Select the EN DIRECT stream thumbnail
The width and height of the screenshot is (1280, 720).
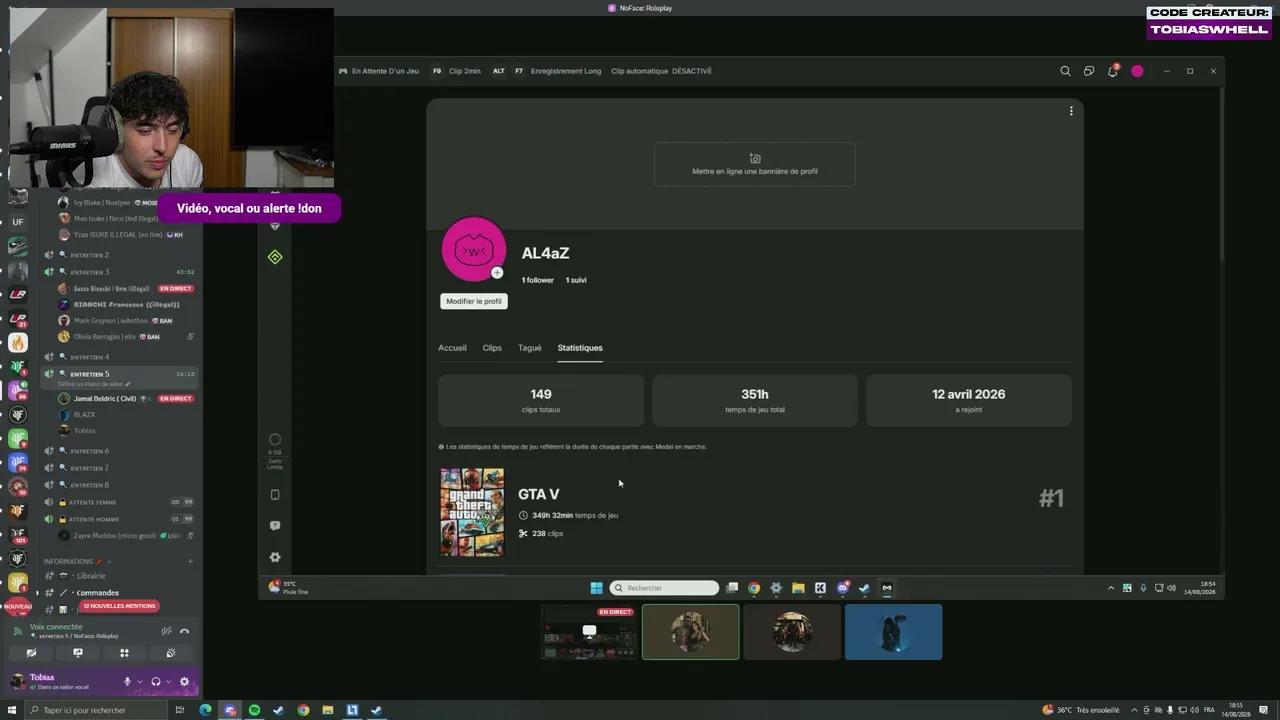[x=589, y=632]
